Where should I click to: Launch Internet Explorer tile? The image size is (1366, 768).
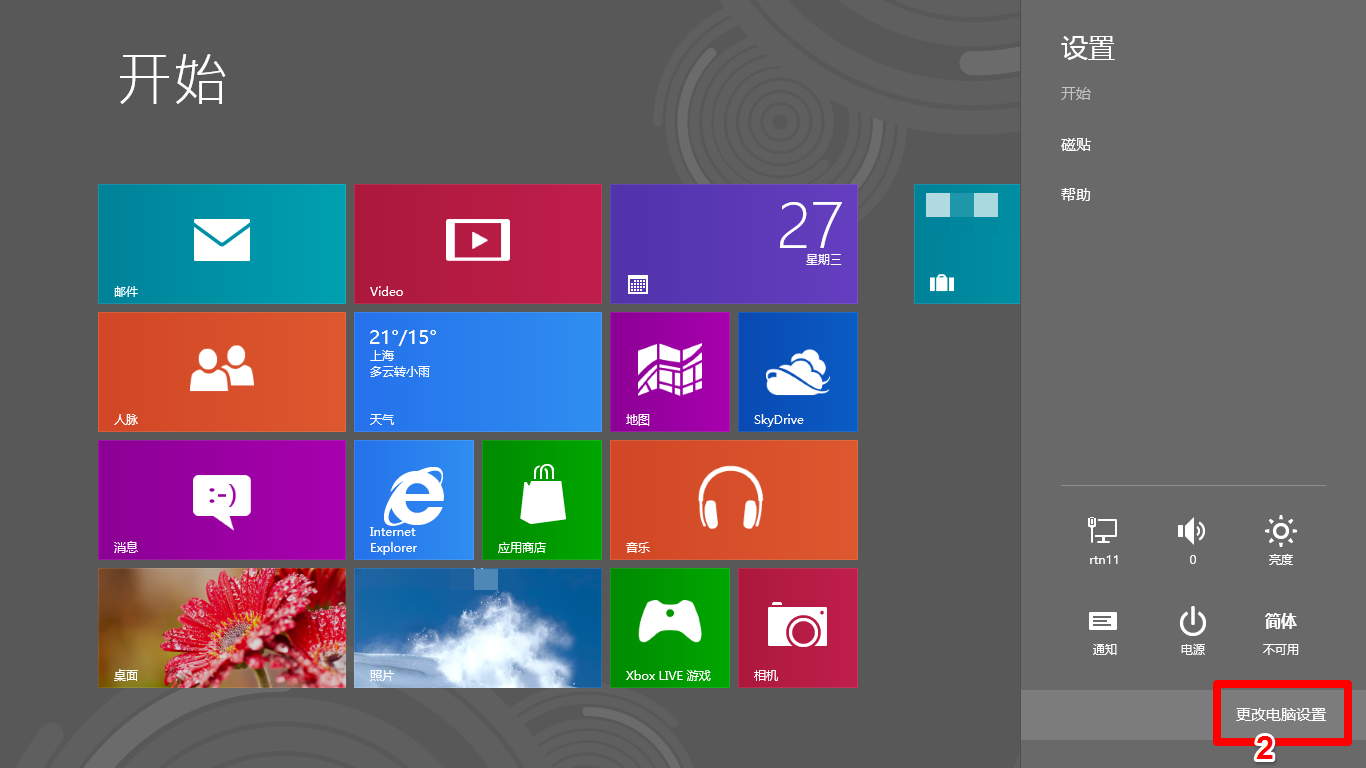coord(414,499)
